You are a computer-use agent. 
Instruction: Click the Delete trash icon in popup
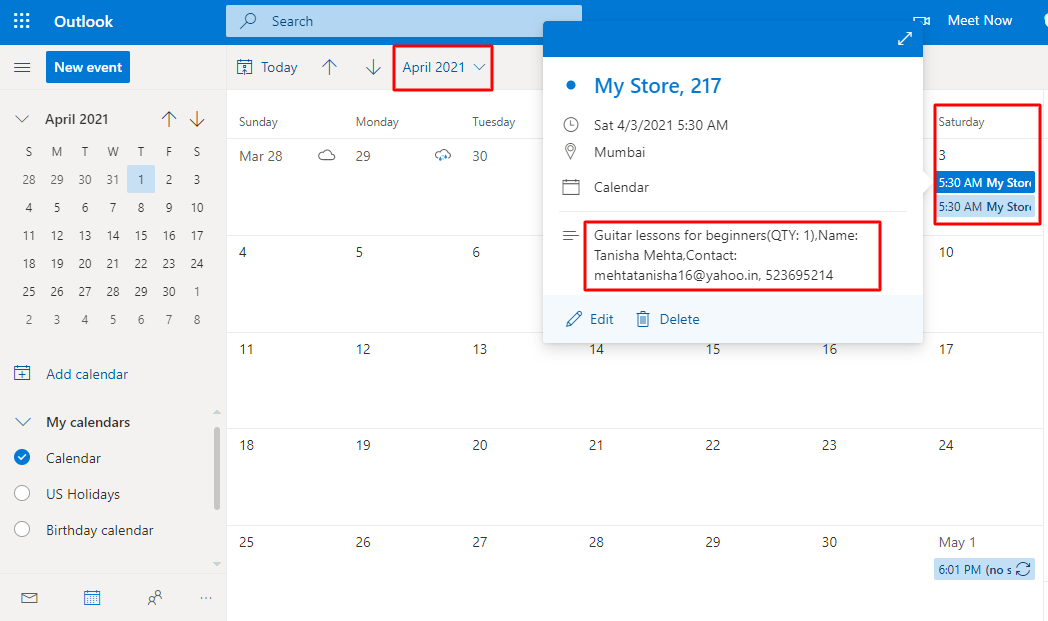point(643,319)
